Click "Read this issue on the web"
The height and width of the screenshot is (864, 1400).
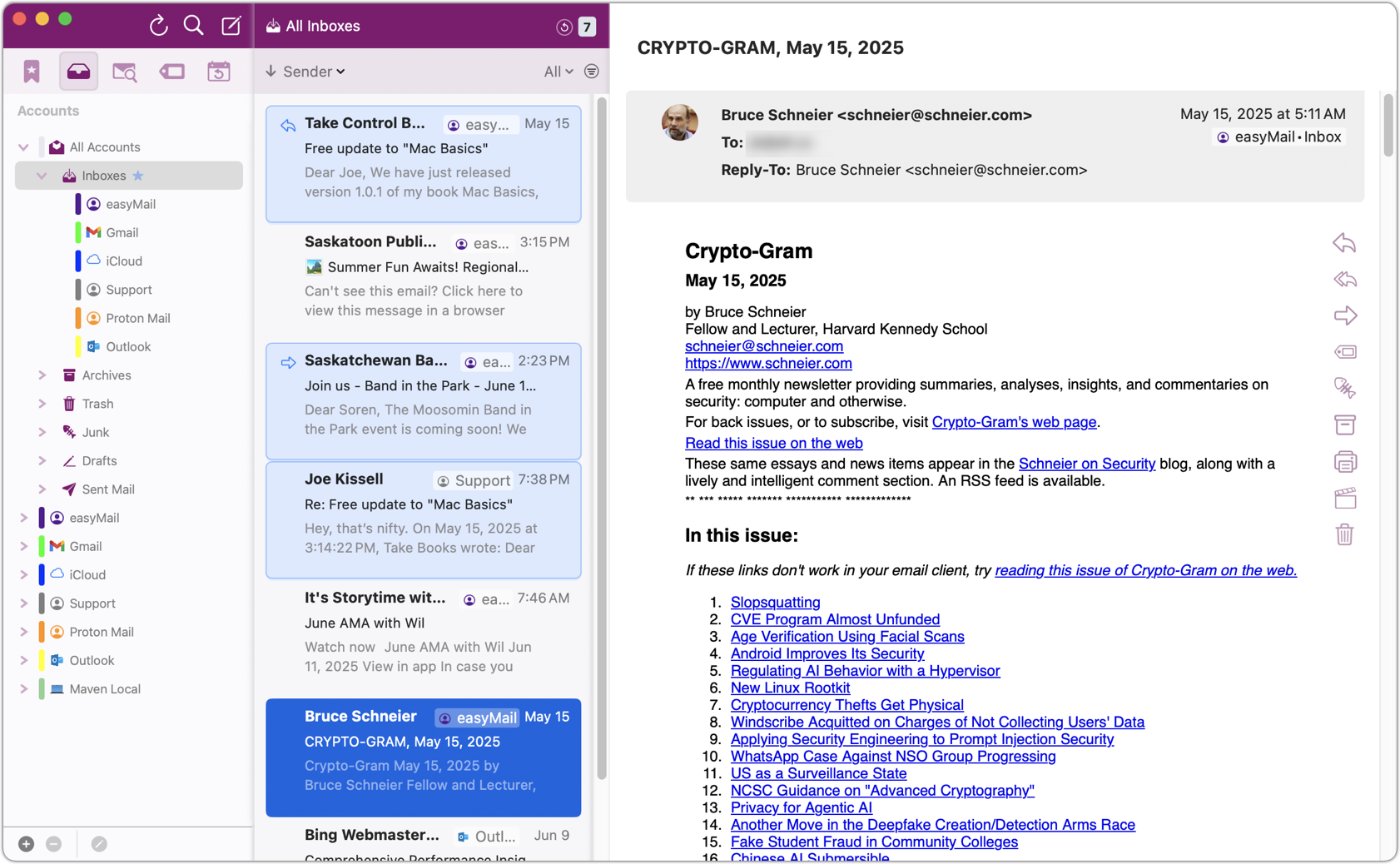pos(773,443)
